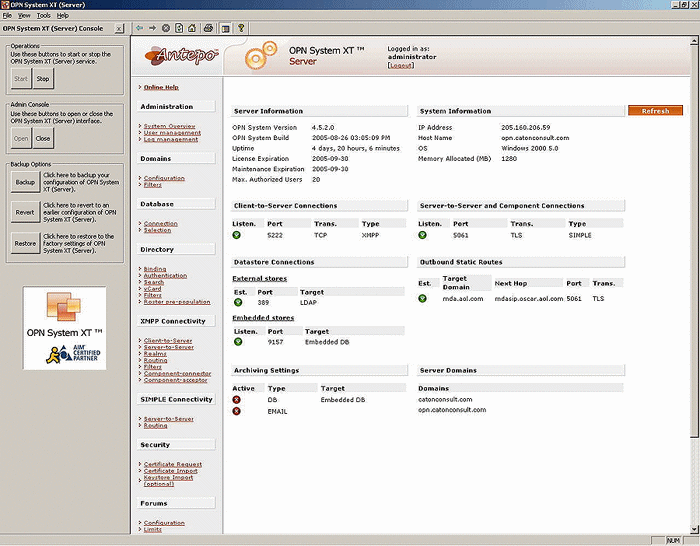Open SIMPLE Connectivity Server-to-Server link
The height and width of the screenshot is (546, 700).
168,419
